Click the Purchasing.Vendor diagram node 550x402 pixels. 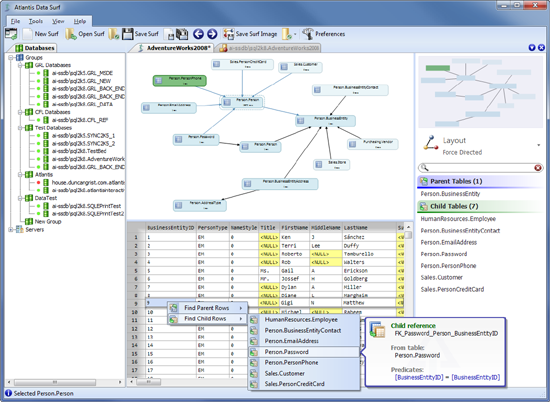pyautogui.click(x=373, y=144)
